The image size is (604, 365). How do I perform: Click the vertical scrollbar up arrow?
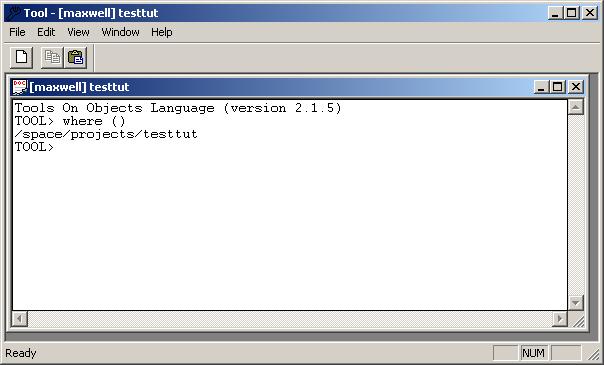click(x=575, y=107)
